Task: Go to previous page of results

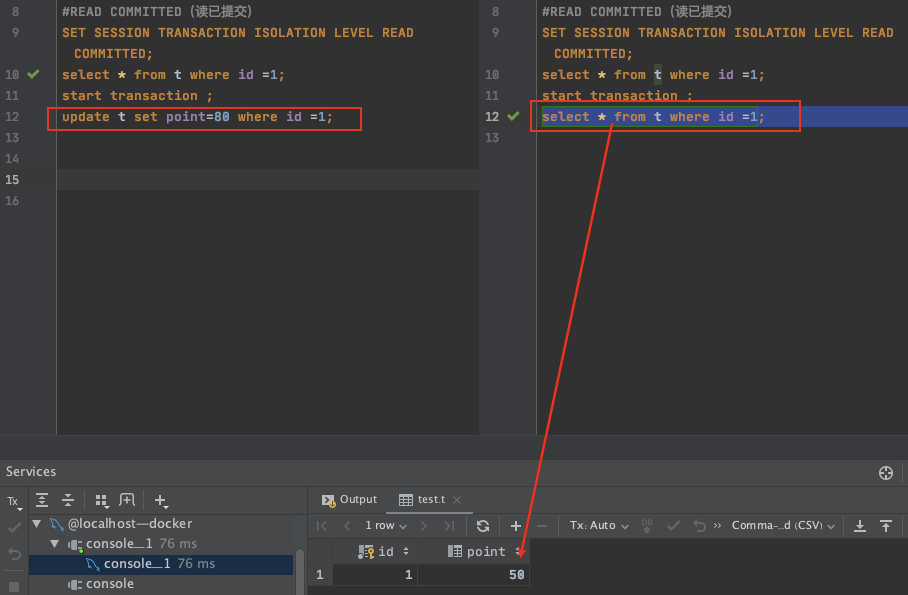Action: [347, 525]
